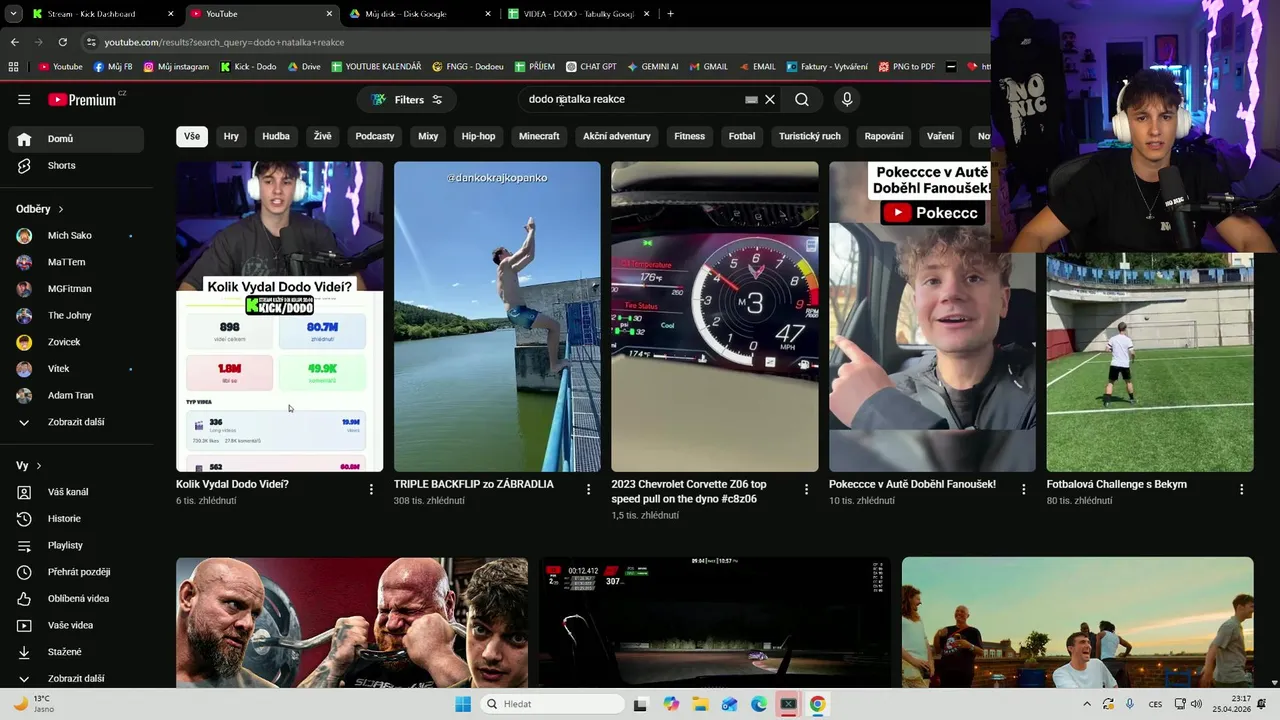1280x720 pixels.
Task: Select the 'Fotbal' filter chip
Action: [742, 136]
